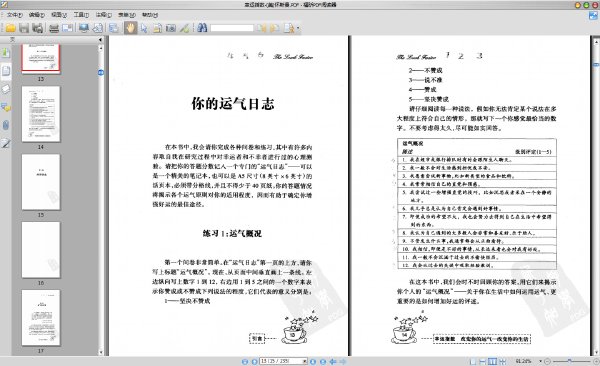
Task: Open the search options dropdown arrow
Action: click(x=298, y=28)
